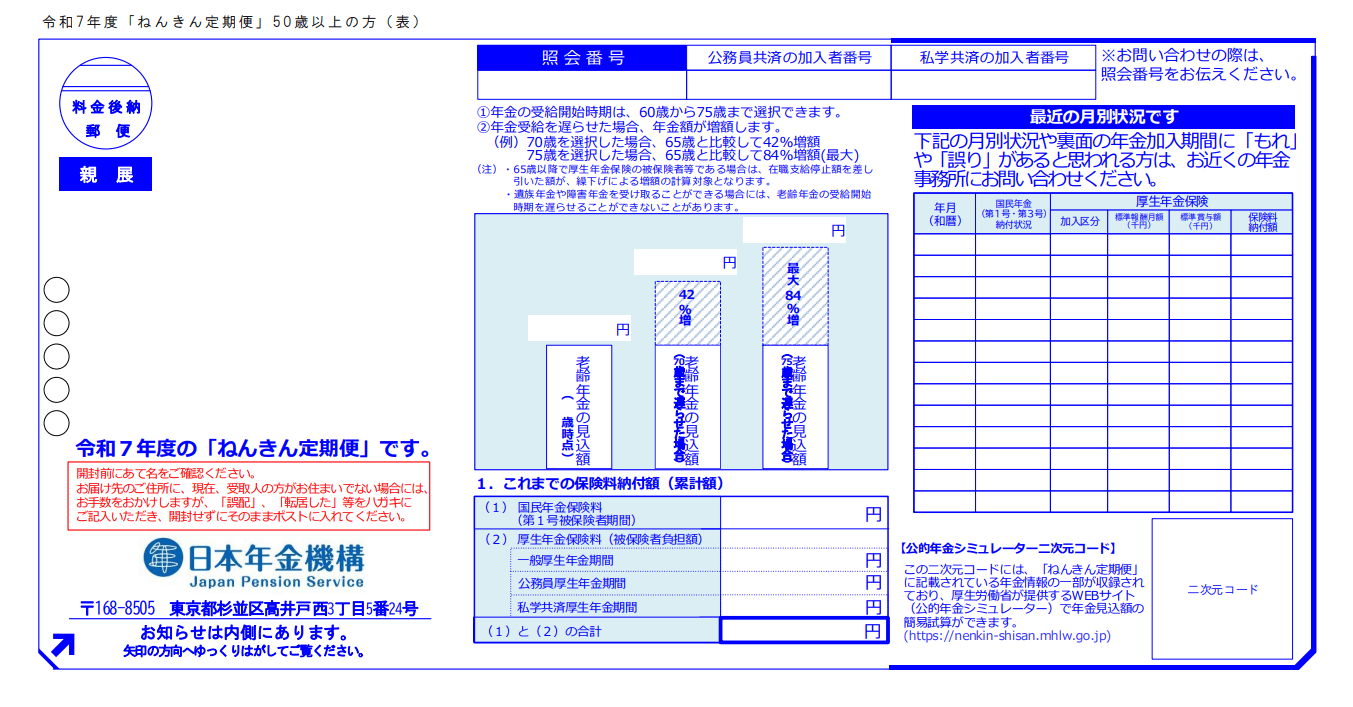Click the 国民年金 納付状況 column header
This screenshot has height=707, width=1353.
pyautogui.click(x=1012, y=213)
